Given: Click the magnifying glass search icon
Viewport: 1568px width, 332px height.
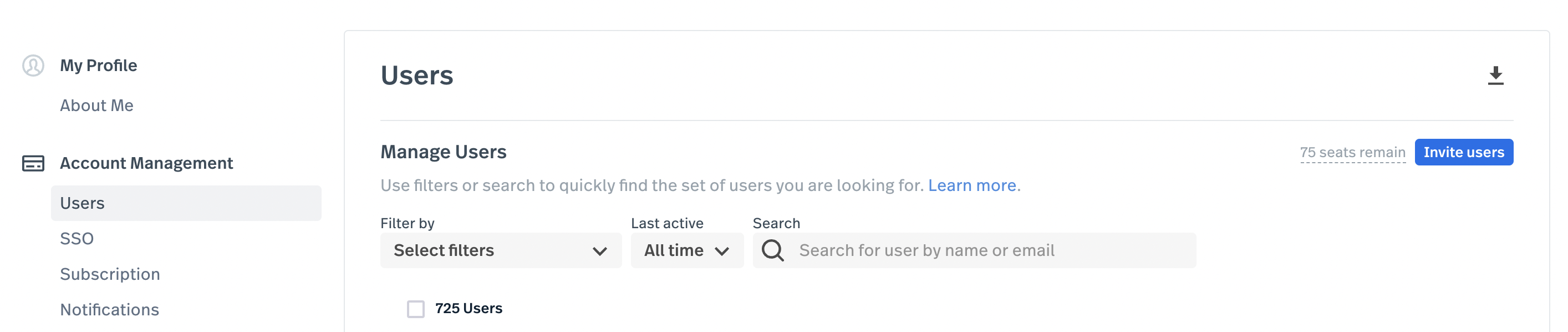Looking at the screenshot, I should click(772, 250).
